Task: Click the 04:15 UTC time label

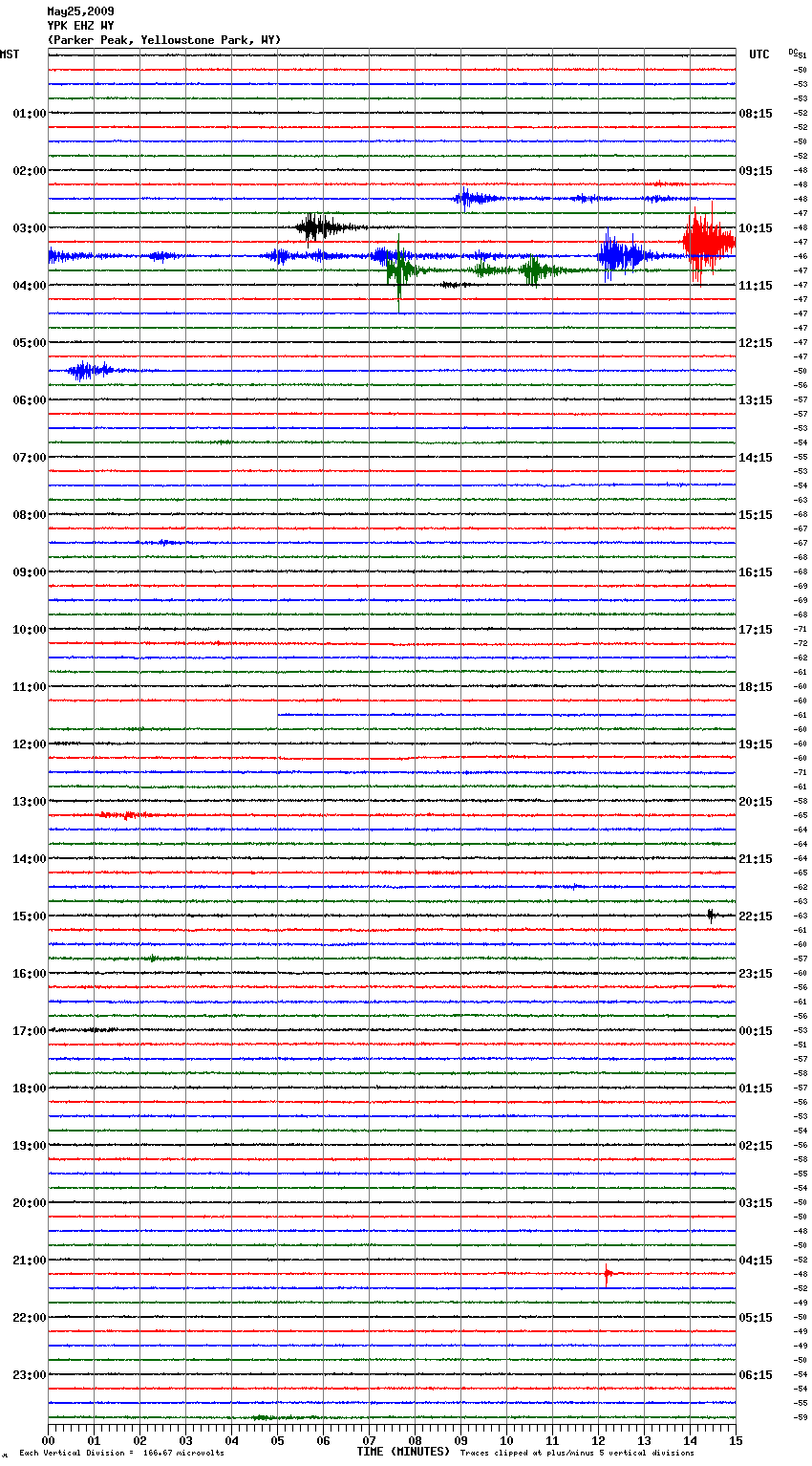Action: click(756, 1260)
